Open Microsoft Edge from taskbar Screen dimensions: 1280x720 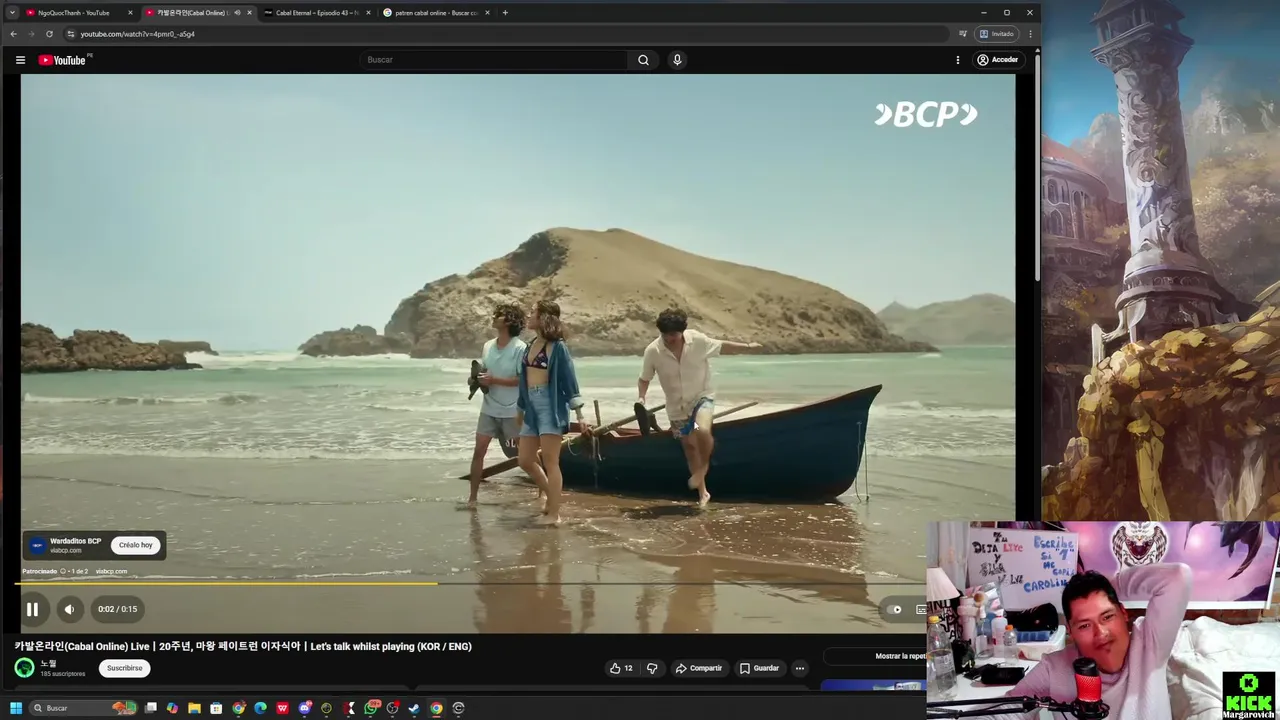pos(260,708)
